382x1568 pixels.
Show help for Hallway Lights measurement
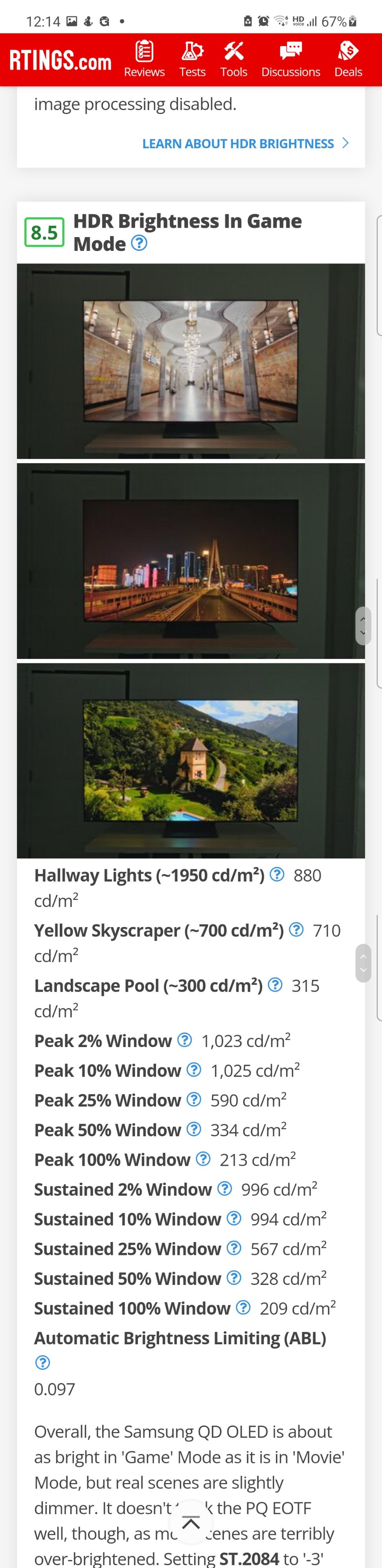(x=277, y=875)
